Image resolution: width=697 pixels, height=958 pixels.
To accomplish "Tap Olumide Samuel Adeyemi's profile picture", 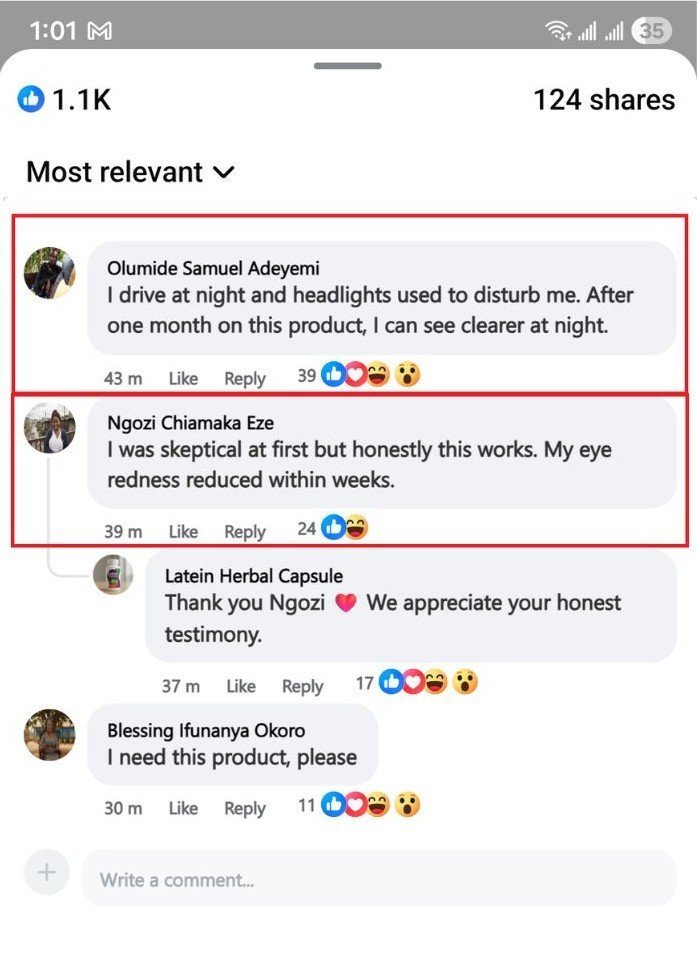I will click(x=49, y=273).
